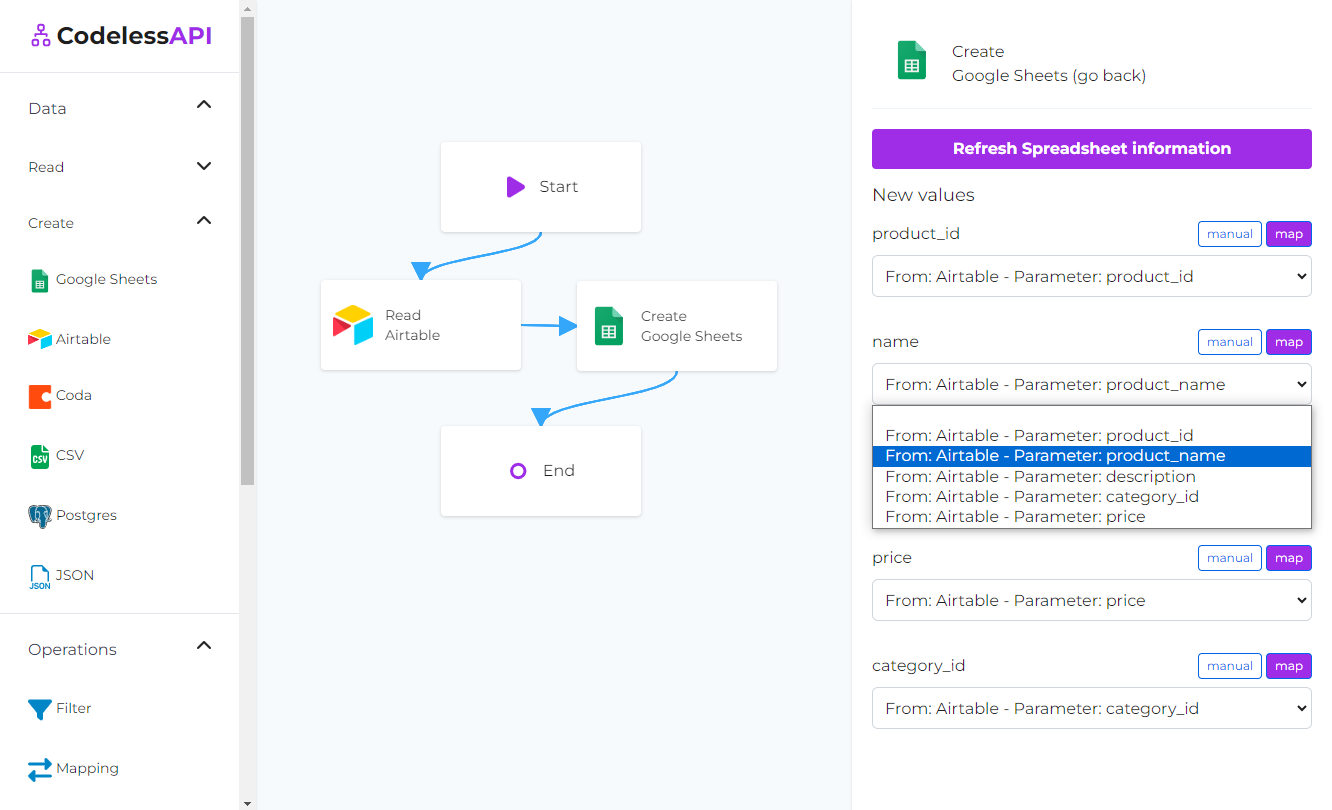Click the End node circle icon
The width and height of the screenshot is (1332, 810).
tap(518, 471)
